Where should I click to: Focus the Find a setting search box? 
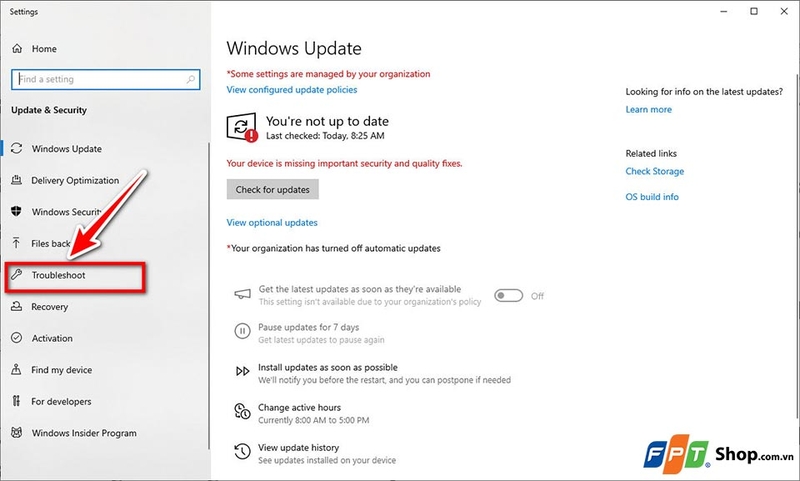pos(106,80)
